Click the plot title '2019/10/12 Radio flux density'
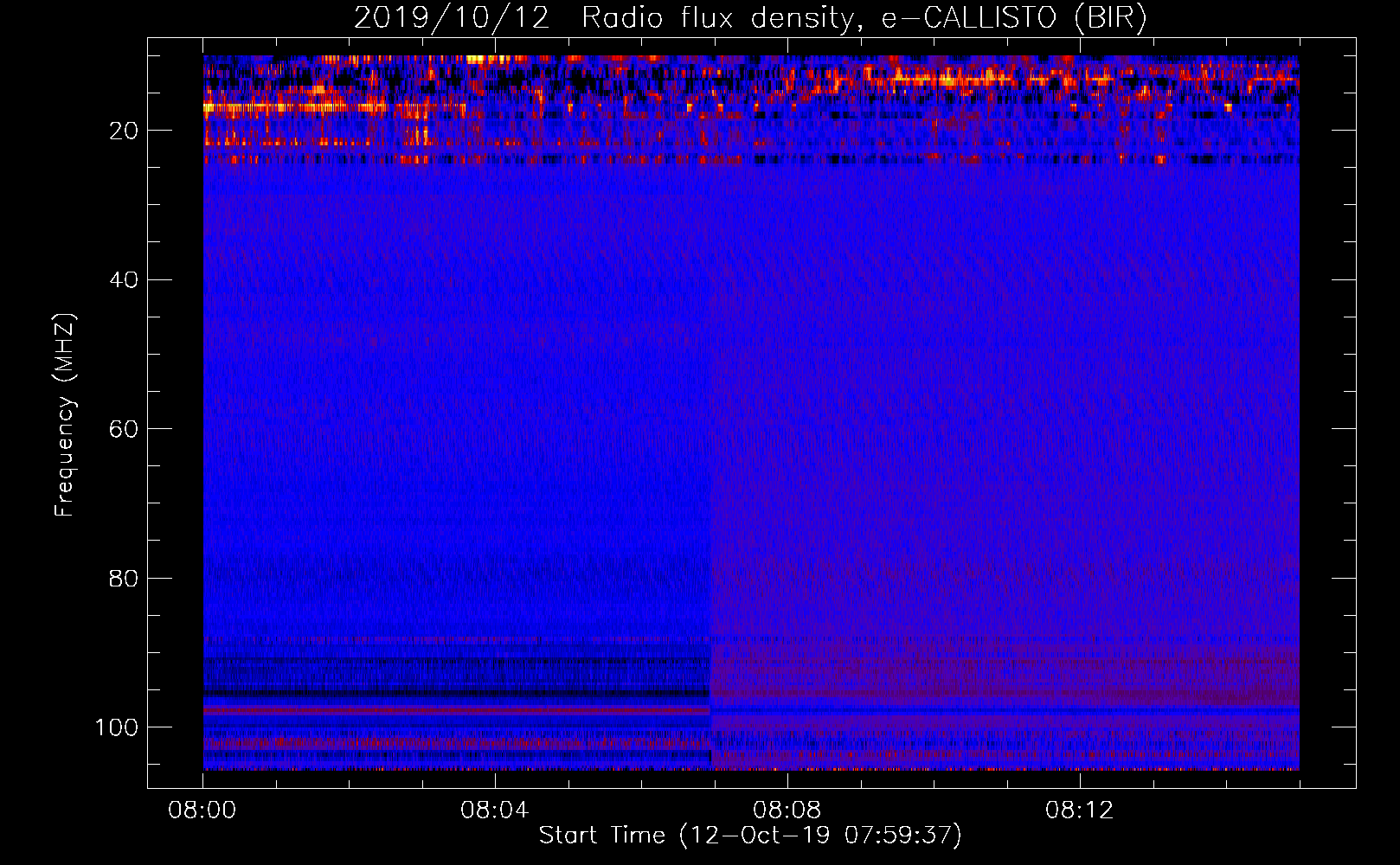The image size is (1400, 865). [x=750, y=18]
